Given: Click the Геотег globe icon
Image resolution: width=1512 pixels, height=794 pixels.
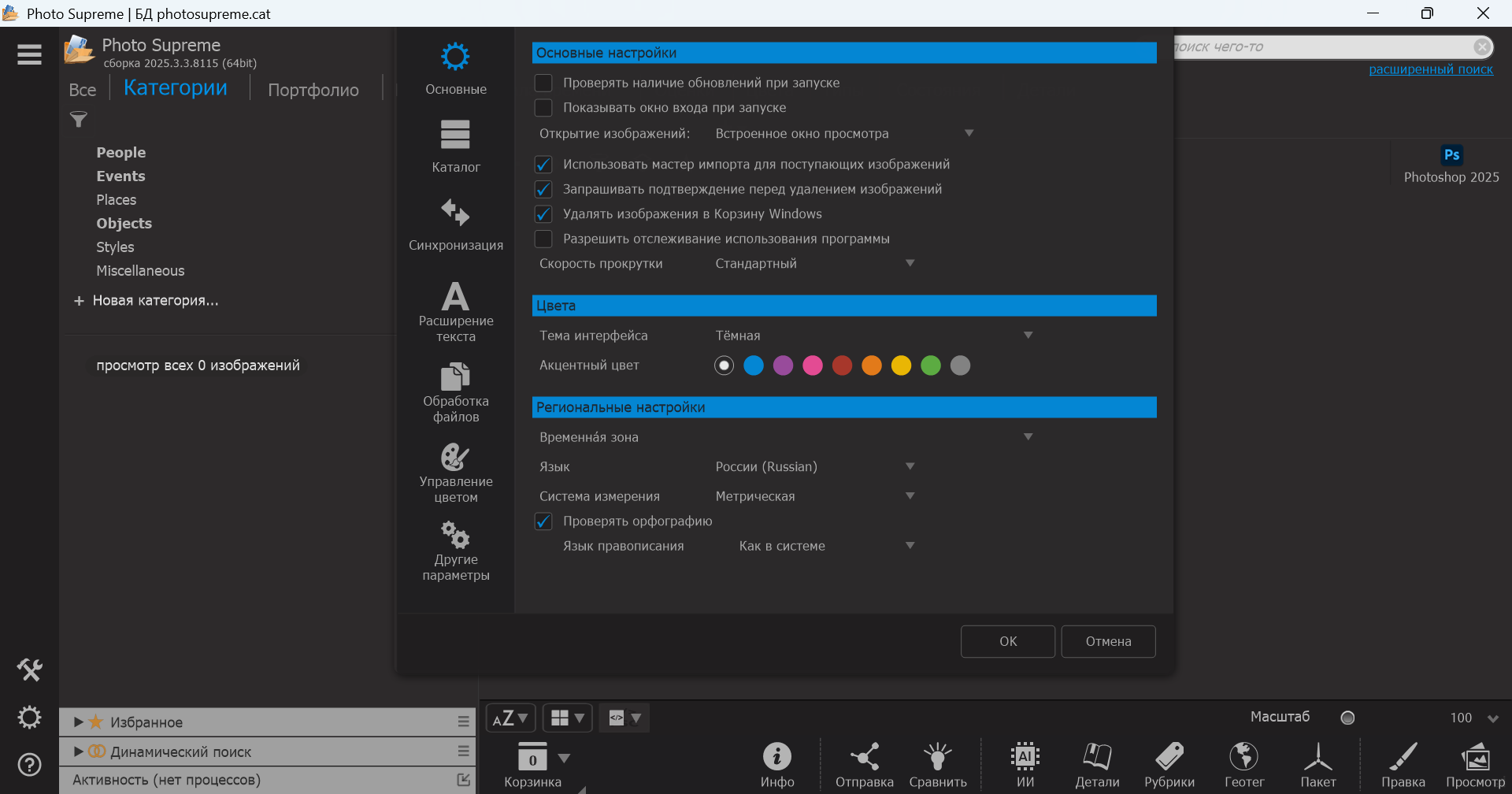Looking at the screenshot, I should pos(1243,764).
